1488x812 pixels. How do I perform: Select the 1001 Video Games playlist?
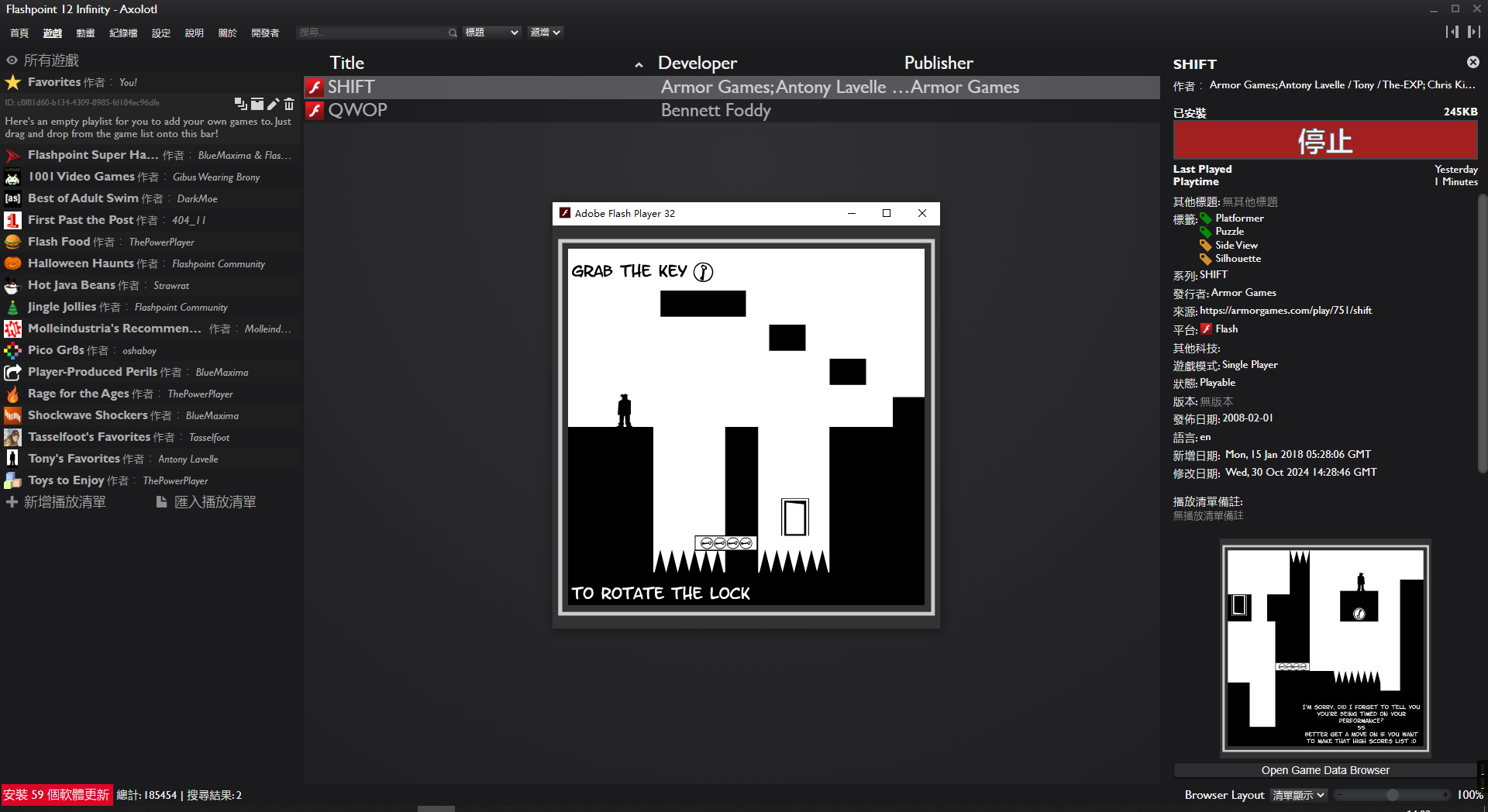pyautogui.click(x=151, y=177)
